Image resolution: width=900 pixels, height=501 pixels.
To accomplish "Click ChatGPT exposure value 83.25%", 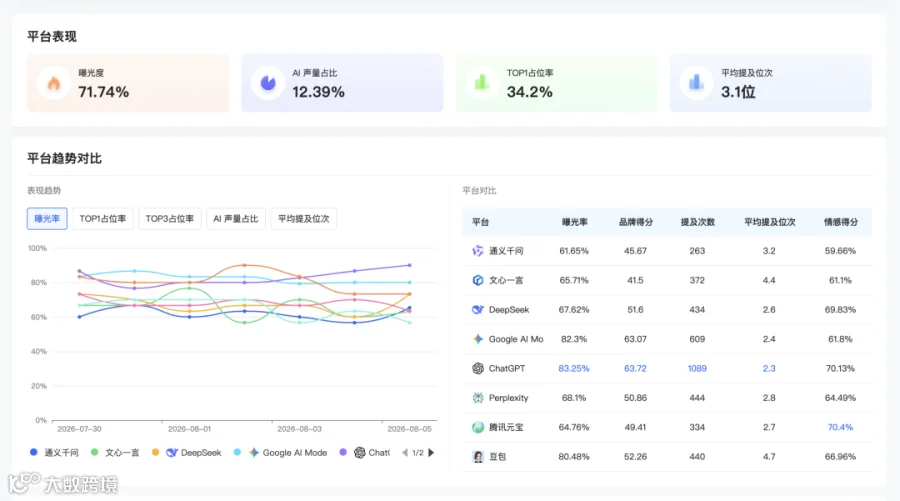I will click(x=574, y=368).
